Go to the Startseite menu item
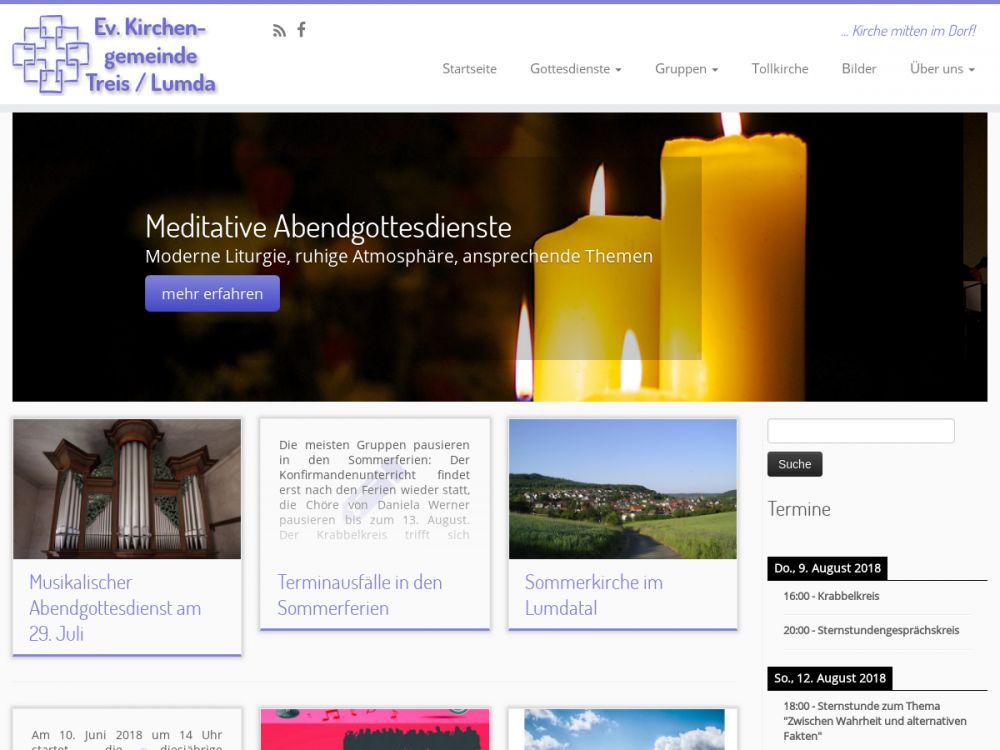The width and height of the screenshot is (1000, 750). coord(469,69)
